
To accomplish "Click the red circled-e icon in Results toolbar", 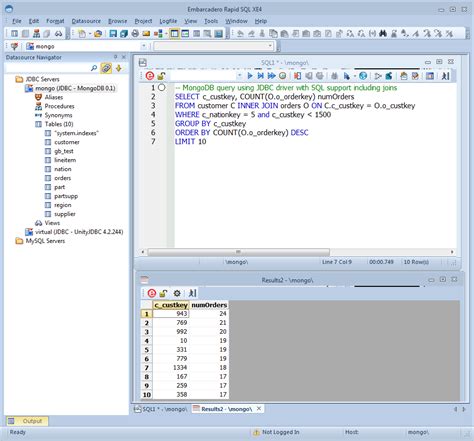I will 152,293.
